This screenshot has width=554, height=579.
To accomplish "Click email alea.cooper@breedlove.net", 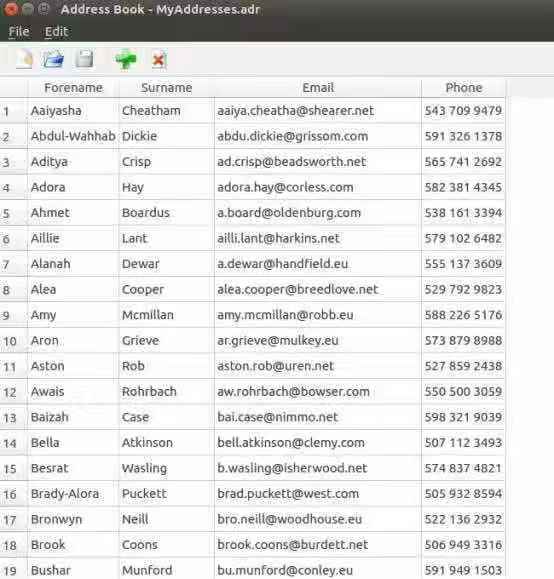I will (318, 289).
